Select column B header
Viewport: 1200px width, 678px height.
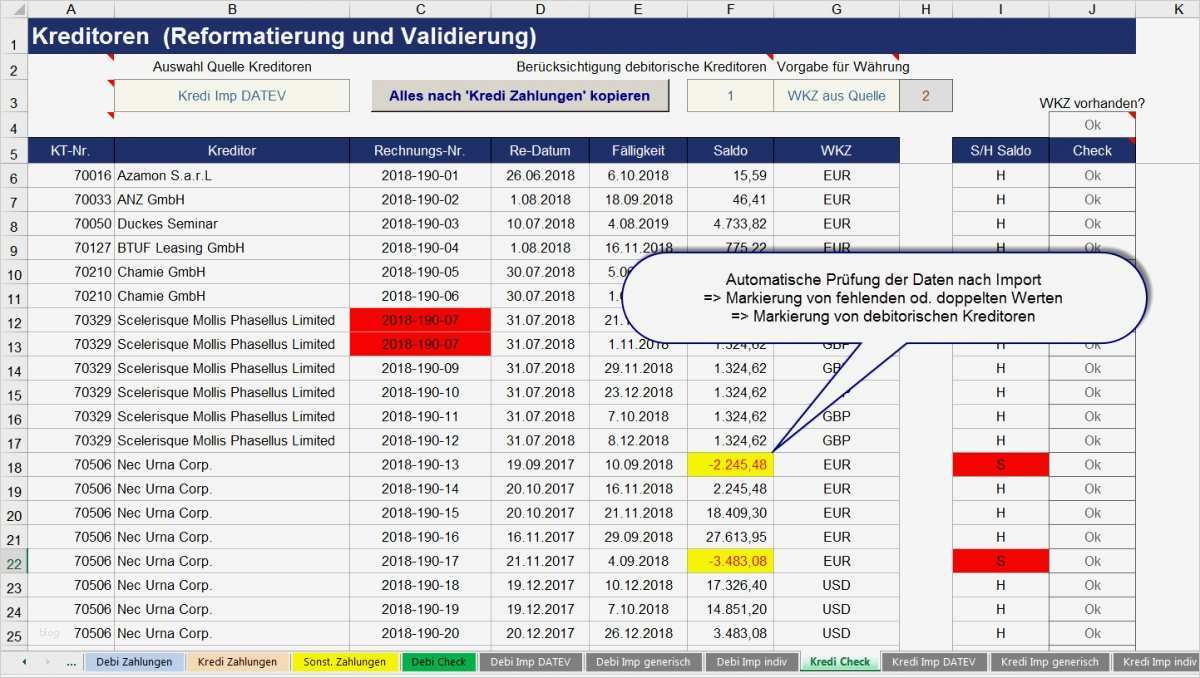pos(232,8)
